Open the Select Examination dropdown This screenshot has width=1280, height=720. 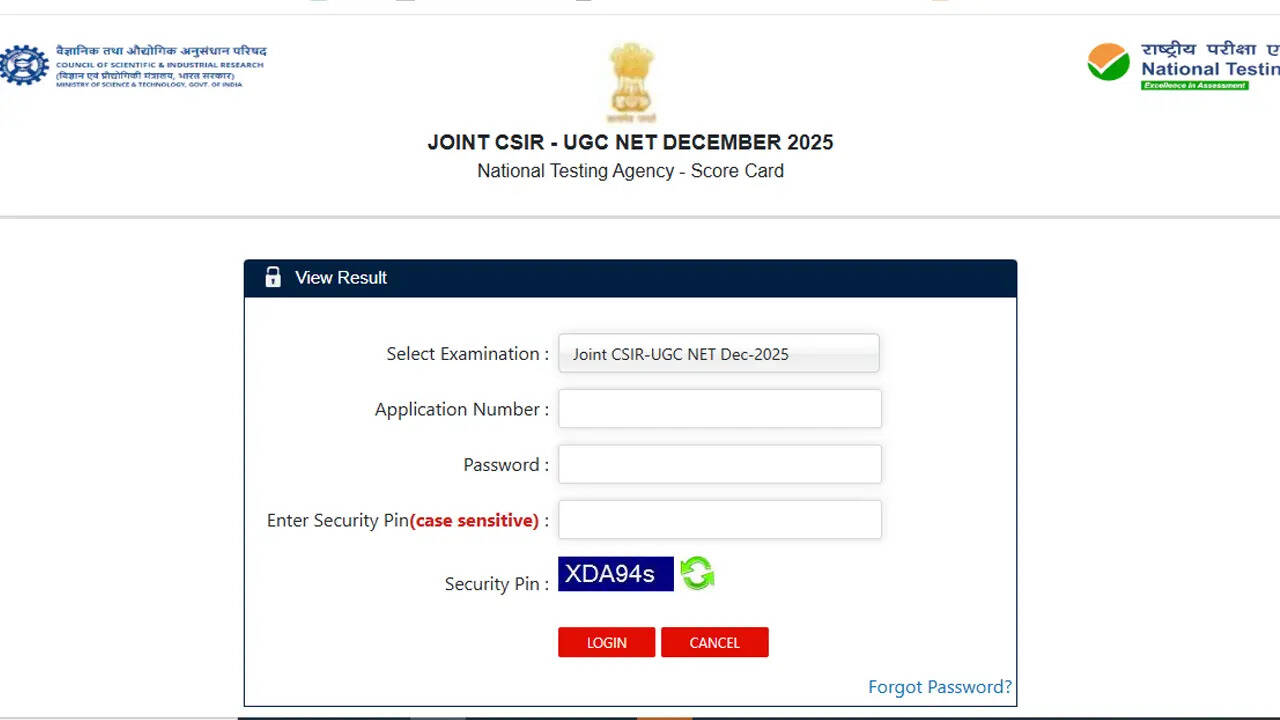pyautogui.click(x=718, y=354)
